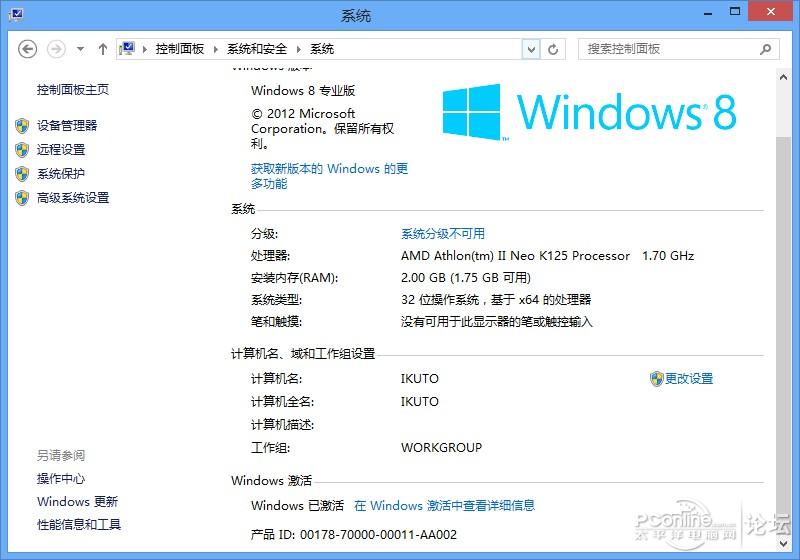The width and height of the screenshot is (800, 560).
Task: Expand the chevron before 控制面板 breadcrumb
Action: pyautogui.click(x=144, y=49)
